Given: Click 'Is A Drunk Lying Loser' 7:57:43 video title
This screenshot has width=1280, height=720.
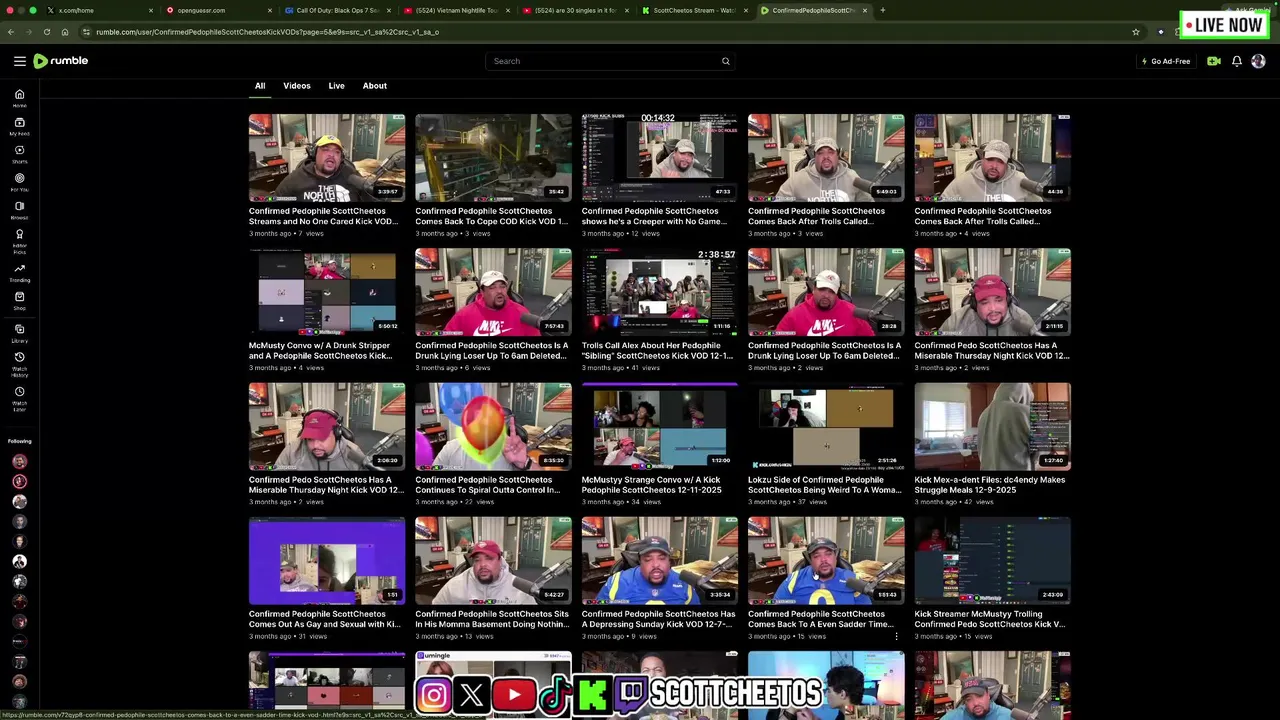Looking at the screenshot, I should click(492, 350).
